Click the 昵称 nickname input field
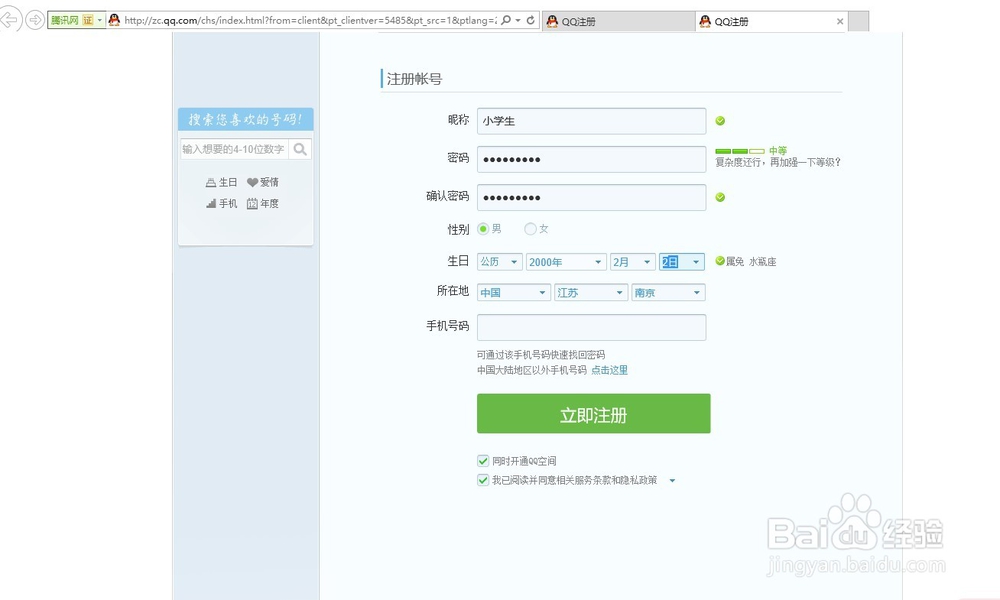This screenshot has width=1000, height=600. [x=591, y=121]
